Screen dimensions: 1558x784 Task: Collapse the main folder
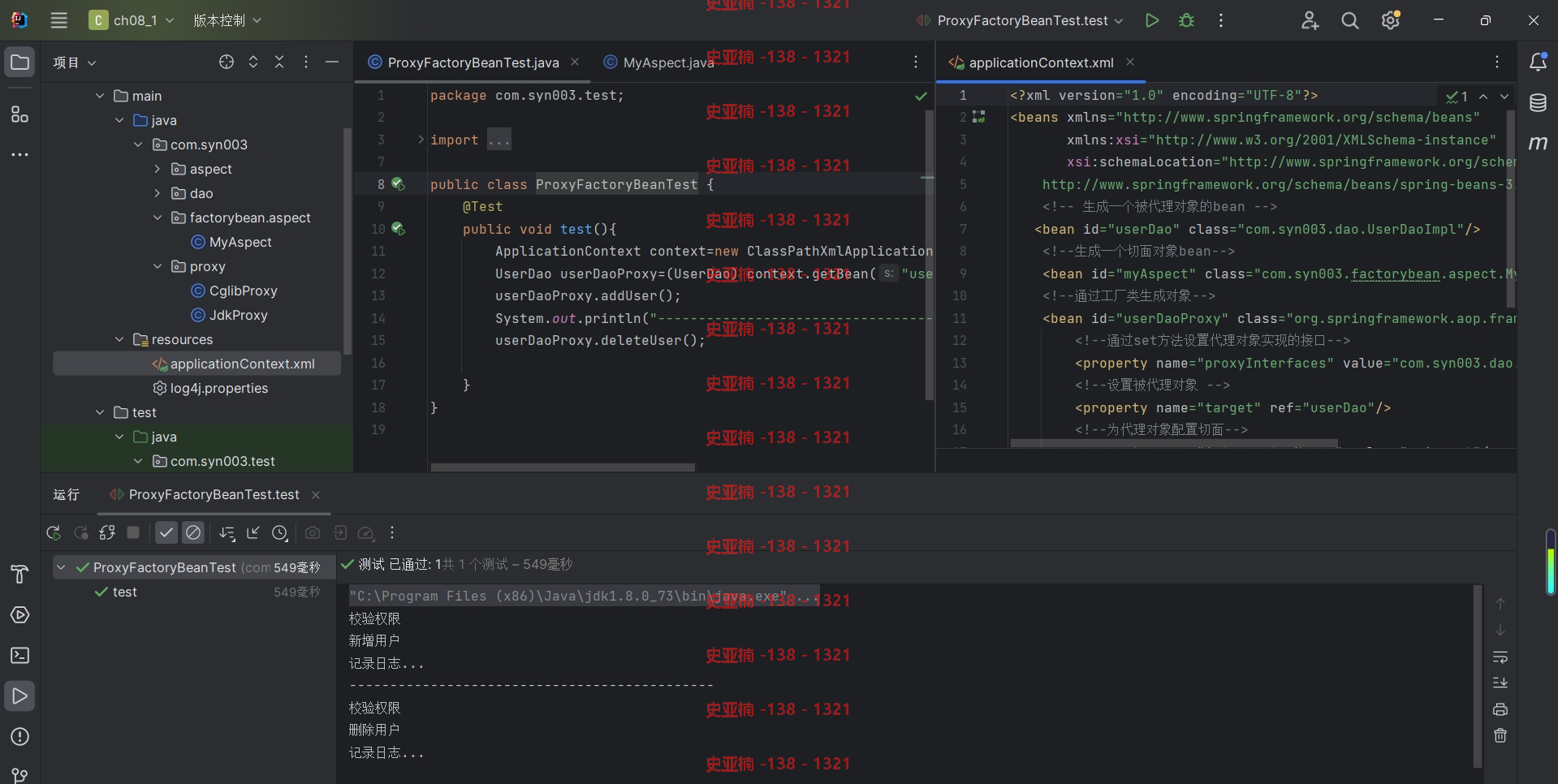[100, 96]
